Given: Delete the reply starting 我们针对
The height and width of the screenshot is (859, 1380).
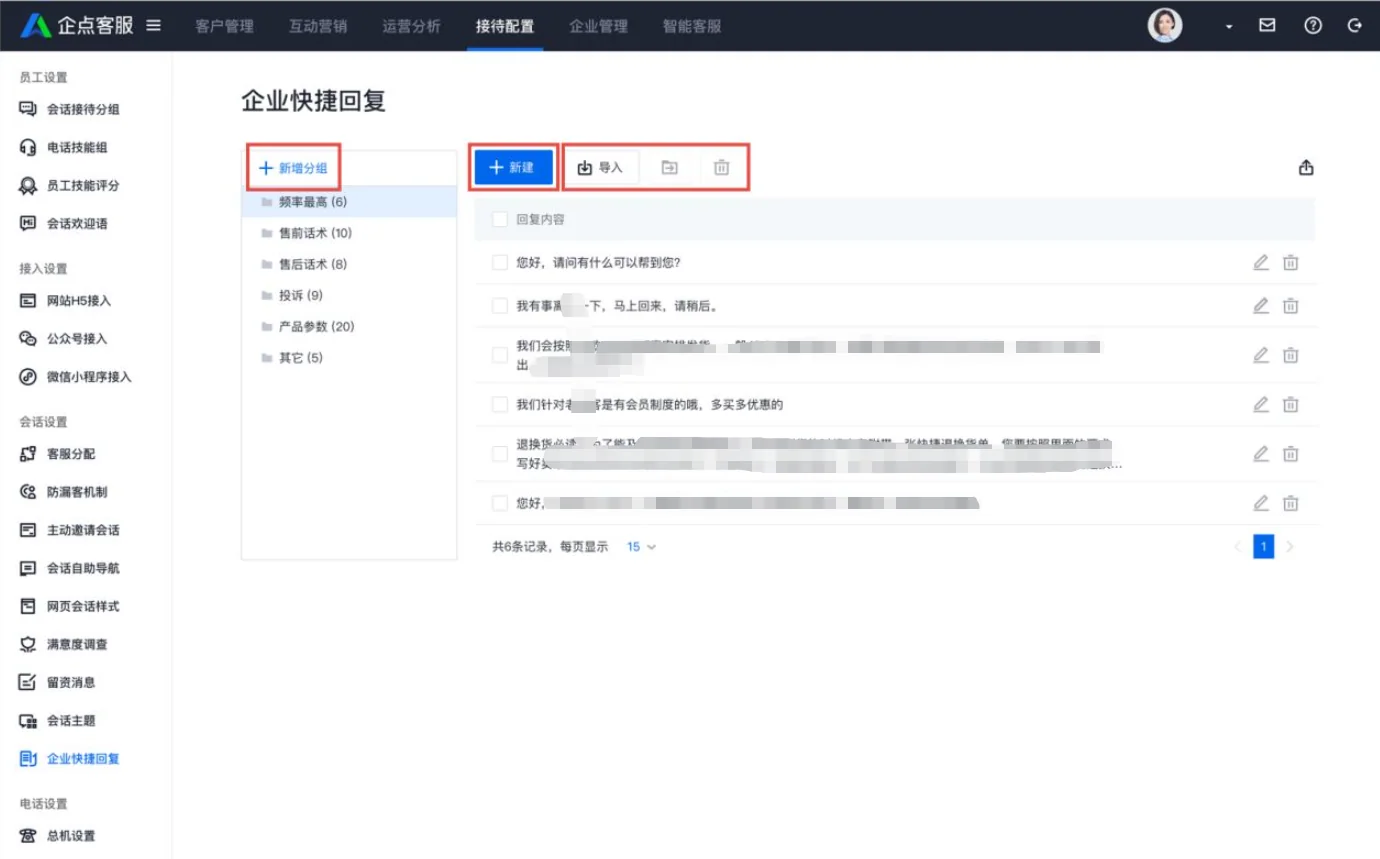Looking at the screenshot, I should pos(1291,405).
